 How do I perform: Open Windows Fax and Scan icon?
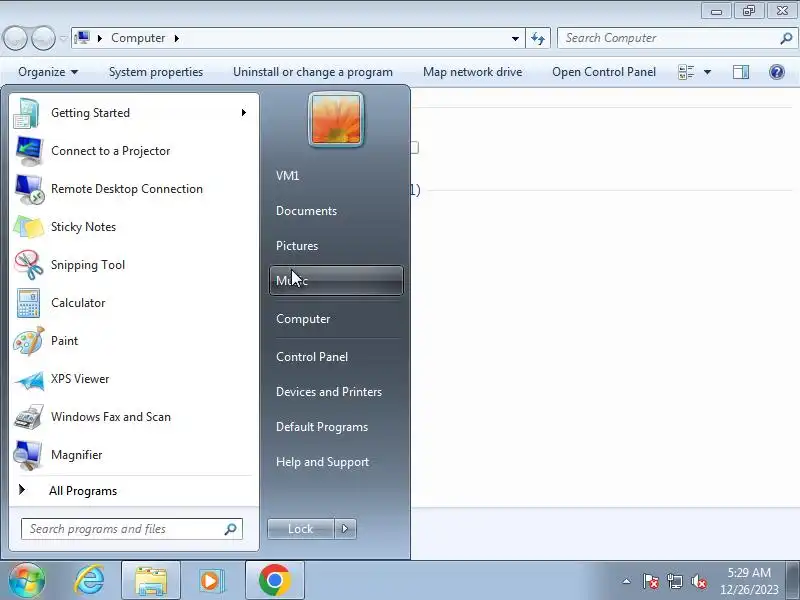pos(29,417)
